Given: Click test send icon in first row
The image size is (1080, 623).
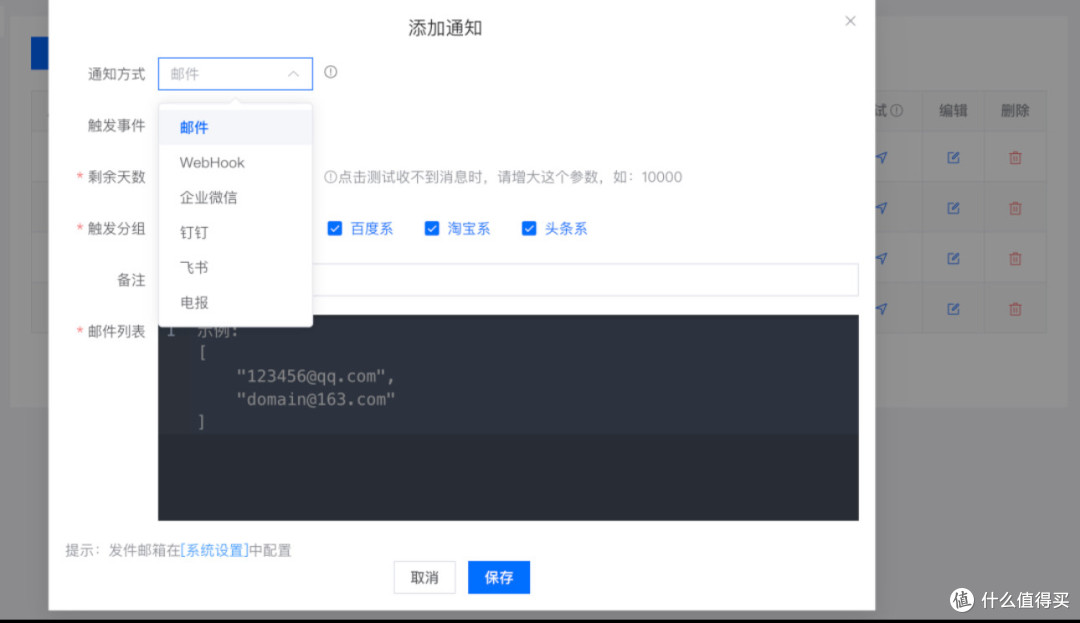Looking at the screenshot, I should click(x=882, y=158).
